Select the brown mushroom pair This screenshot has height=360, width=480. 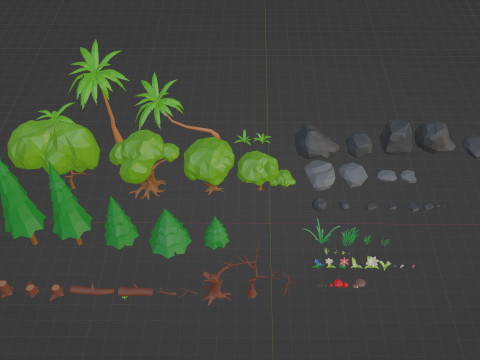coord(359,284)
